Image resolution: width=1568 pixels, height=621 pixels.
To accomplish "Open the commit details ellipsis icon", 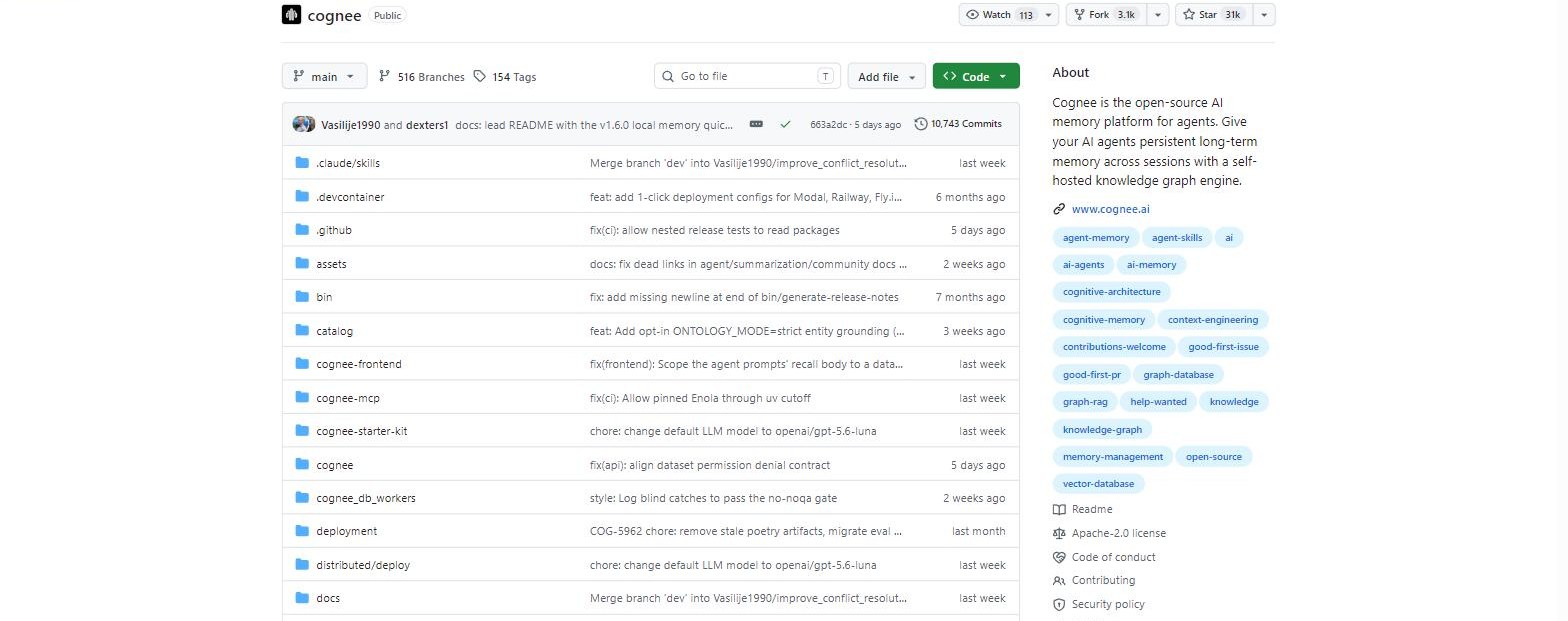I will pyautogui.click(x=756, y=125).
